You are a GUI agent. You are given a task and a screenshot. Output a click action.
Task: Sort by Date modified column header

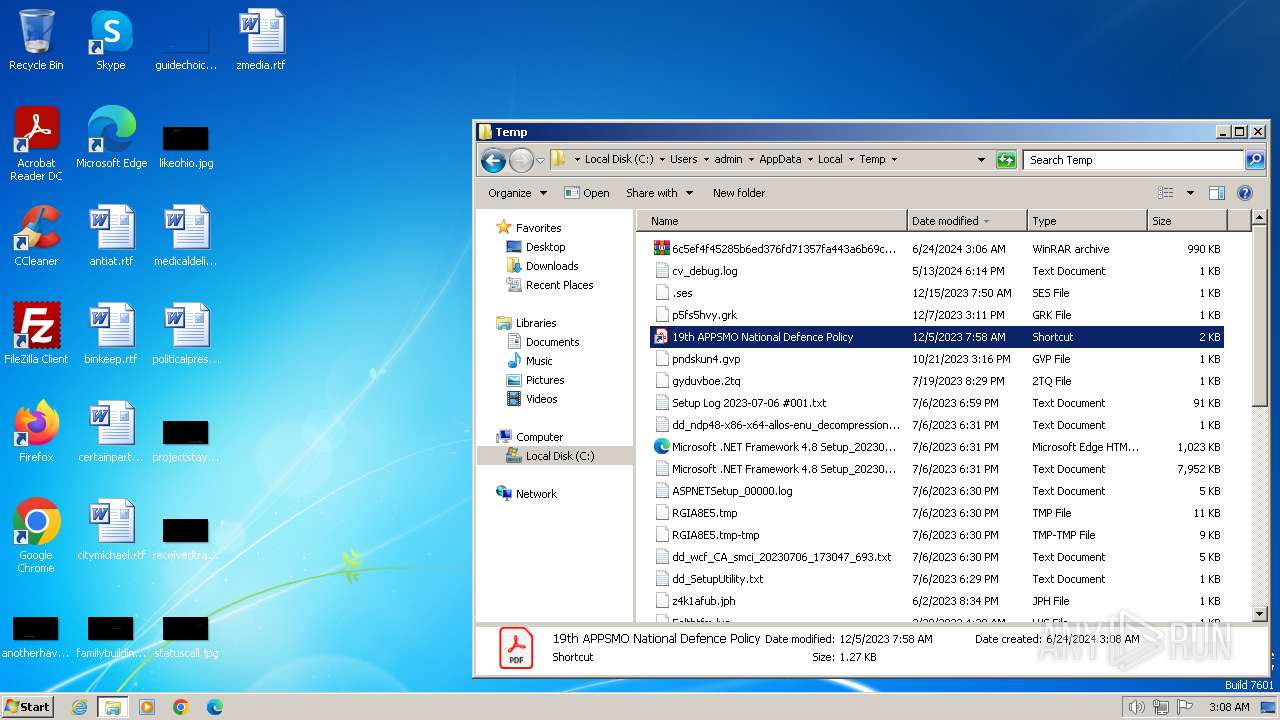pos(967,221)
